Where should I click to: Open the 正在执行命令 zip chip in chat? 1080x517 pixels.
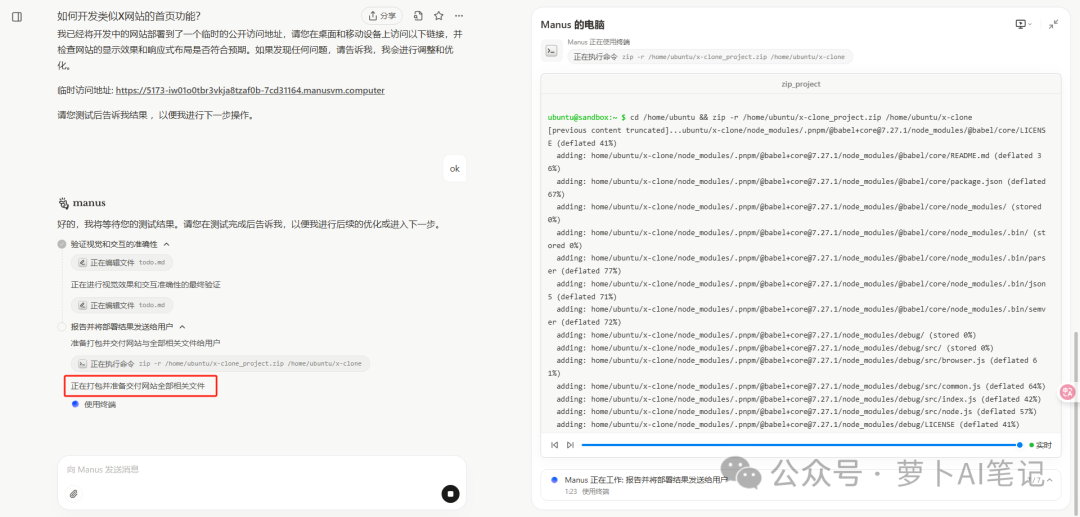tap(220, 363)
